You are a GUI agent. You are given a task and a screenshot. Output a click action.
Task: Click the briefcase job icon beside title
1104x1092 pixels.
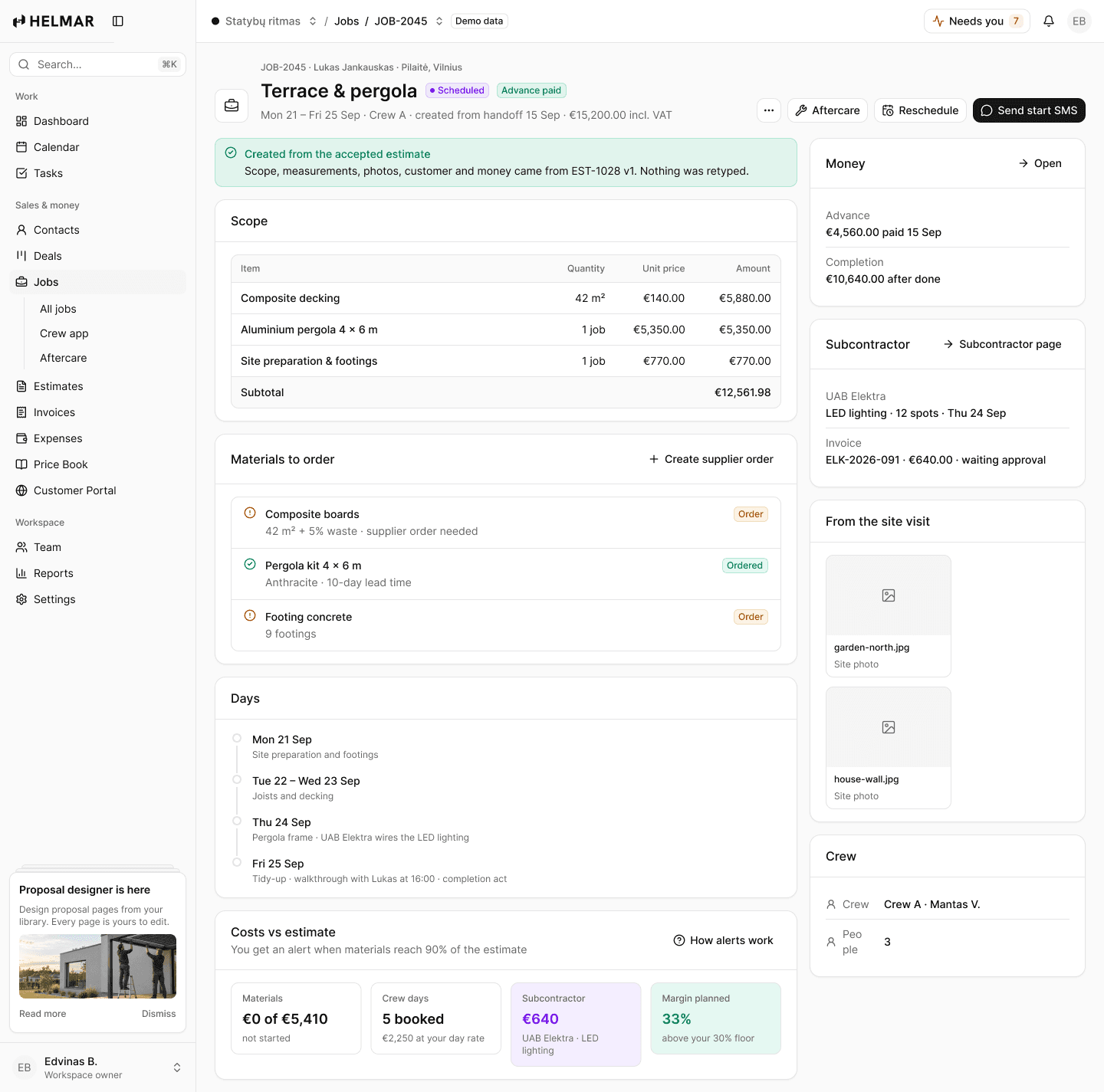(232, 106)
